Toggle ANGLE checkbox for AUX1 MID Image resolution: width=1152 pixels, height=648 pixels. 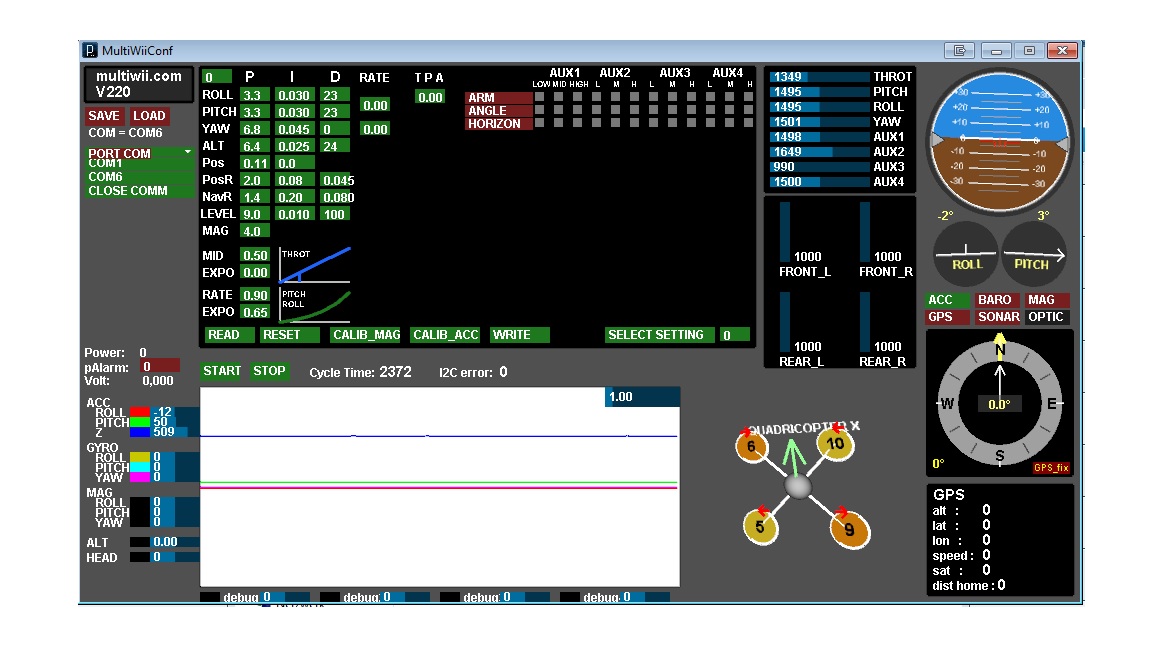[554, 110]
